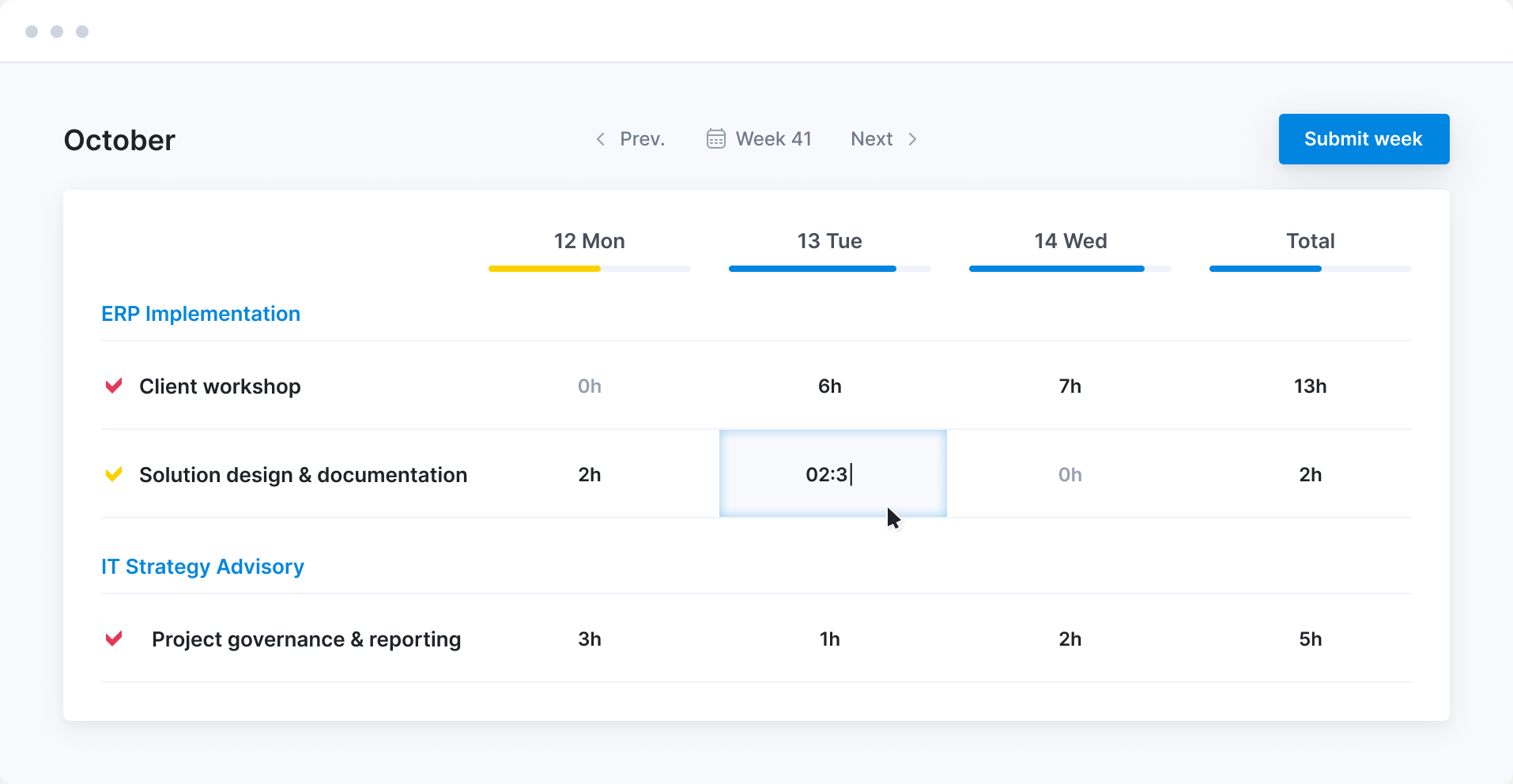Screen dimensions: 1513x784
Task: Go to the previous week via Prev.
Action: click(642, 139)
